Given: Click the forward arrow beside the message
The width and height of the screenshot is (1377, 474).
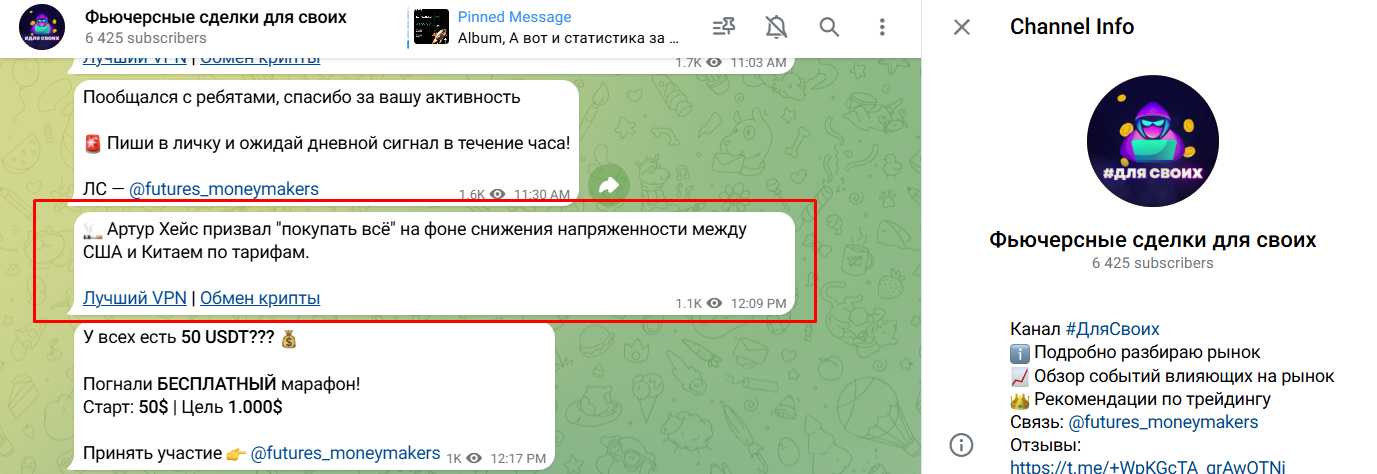Looking at the screenshot, I should 608,185.
